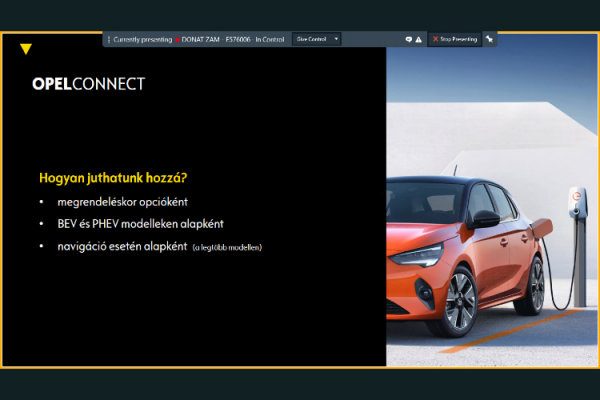Viewport: 600px width, 400px height.
Task: Click the 'megrendeléskor opcióként' bullet
Action: pos(122,202)
